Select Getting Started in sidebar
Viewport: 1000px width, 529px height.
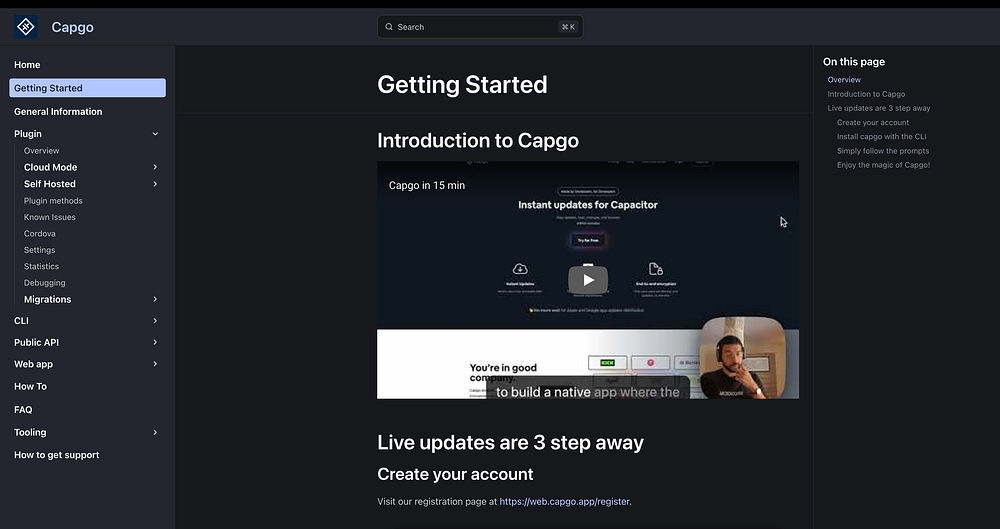pyautogui.click(x=87, y=88)
